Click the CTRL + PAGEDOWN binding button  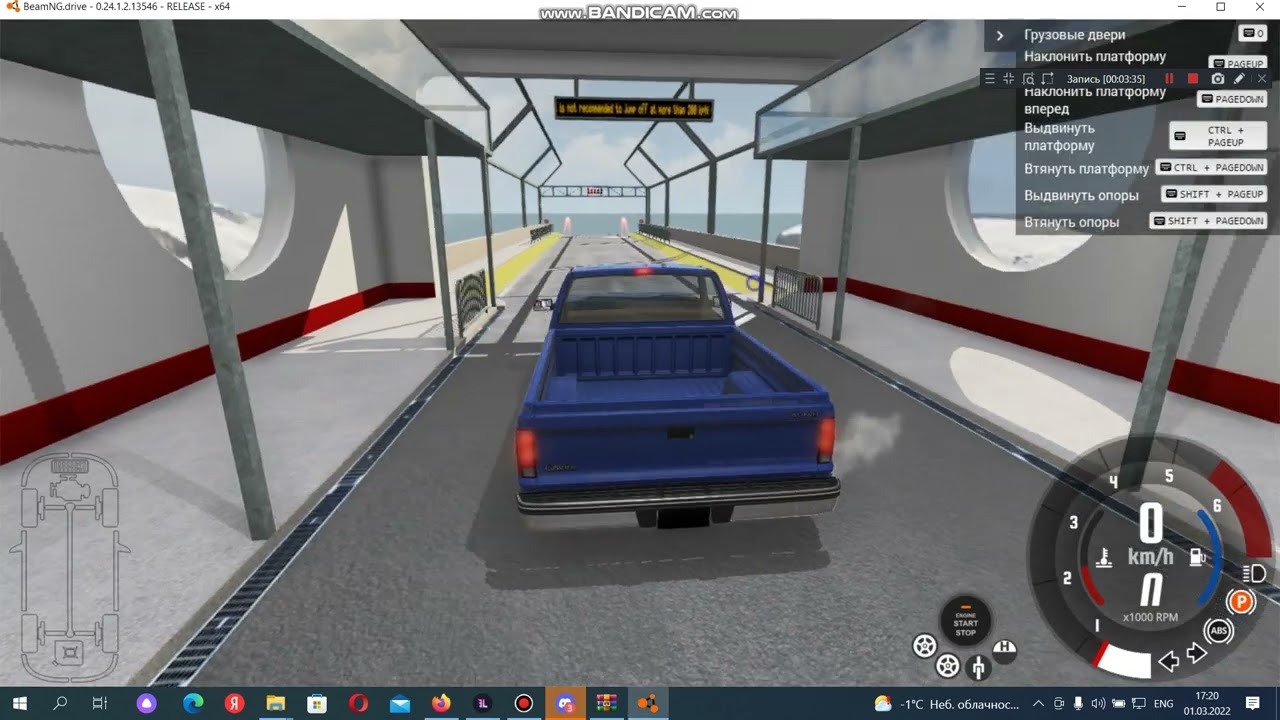pyautogui.click(x=1212, y=168)
